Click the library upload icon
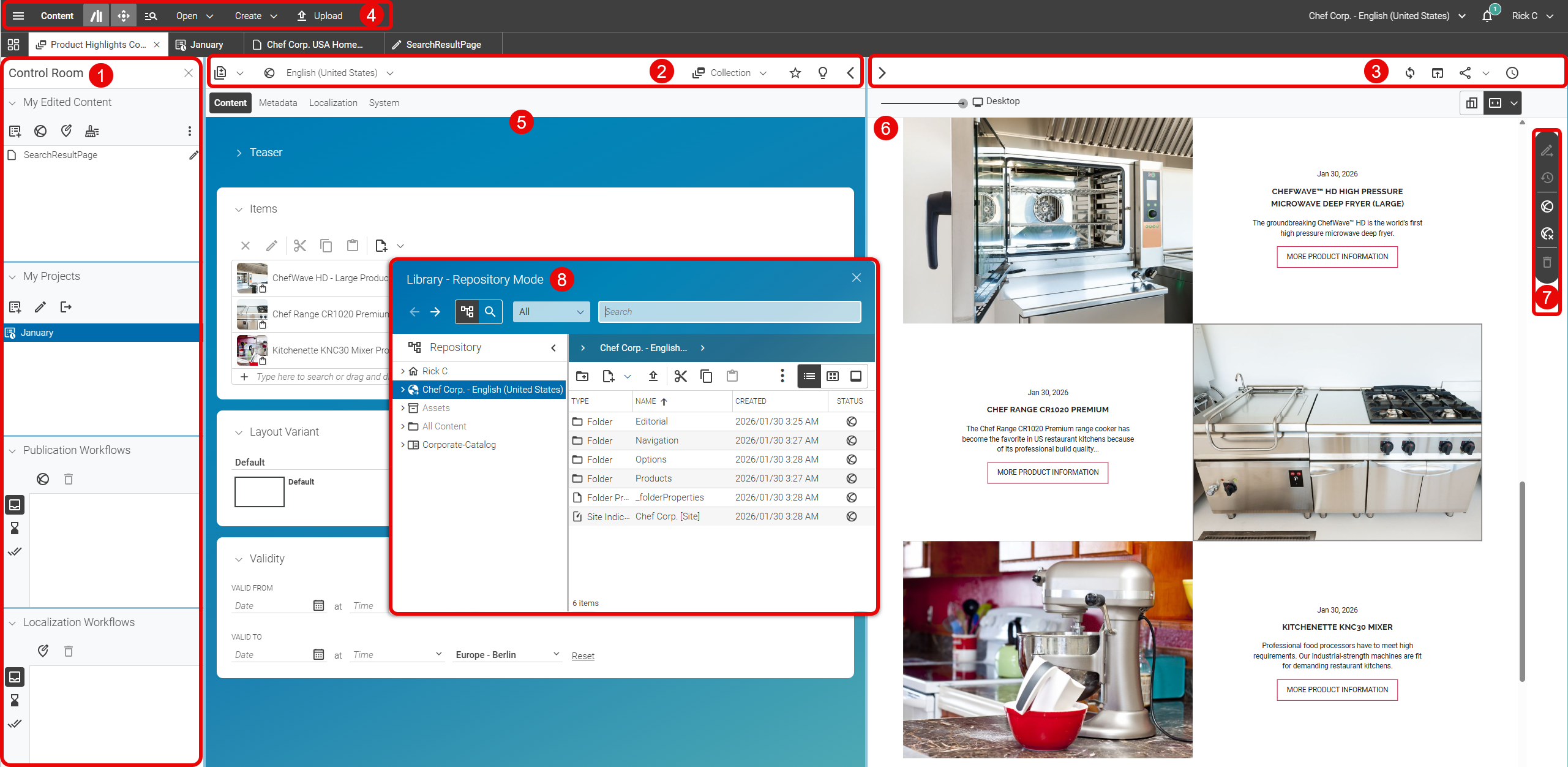This screenshot has height=767, width=1568. click(x=653, y=376)
